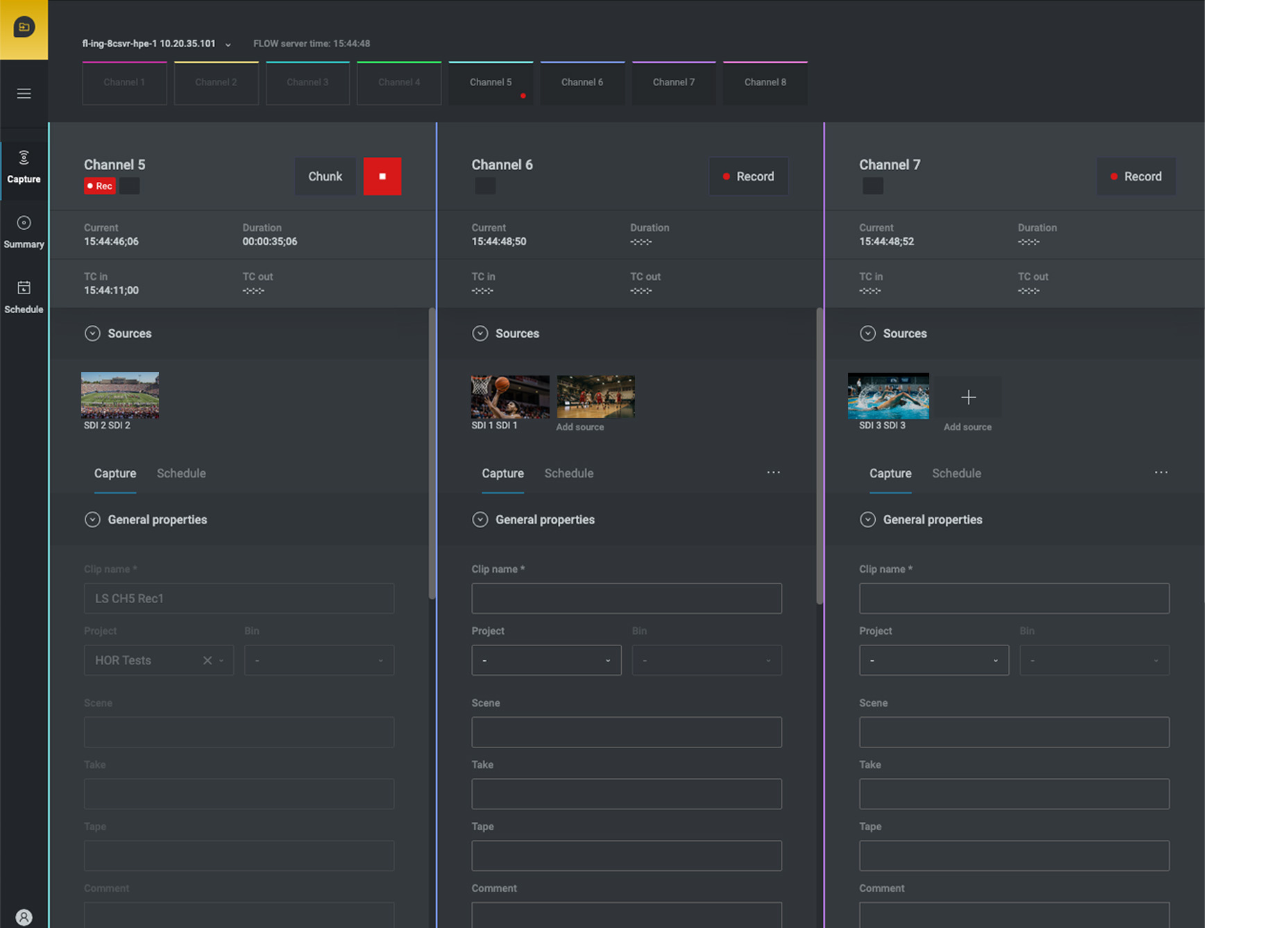The height and width of the screenshot is (928, 1288).
Task: Open the hamburger menu in the sidebar
Action: click(x=24, y=94)
